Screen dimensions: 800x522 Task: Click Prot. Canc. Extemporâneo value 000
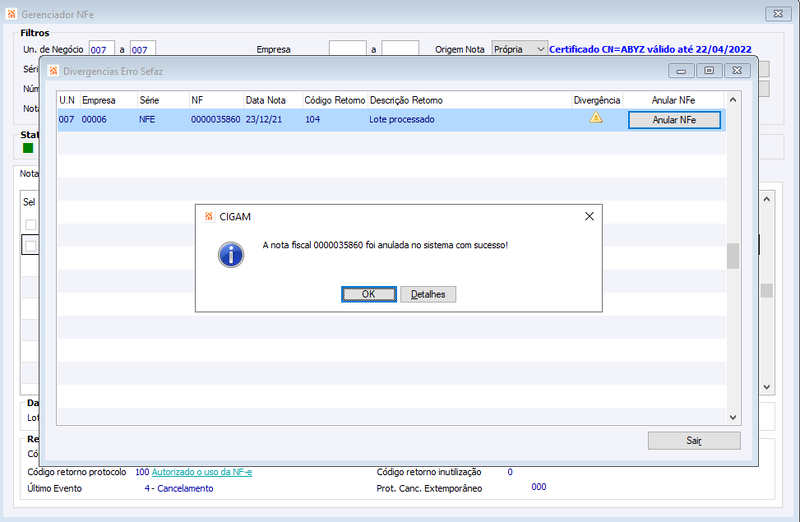(x=539, y=487)
